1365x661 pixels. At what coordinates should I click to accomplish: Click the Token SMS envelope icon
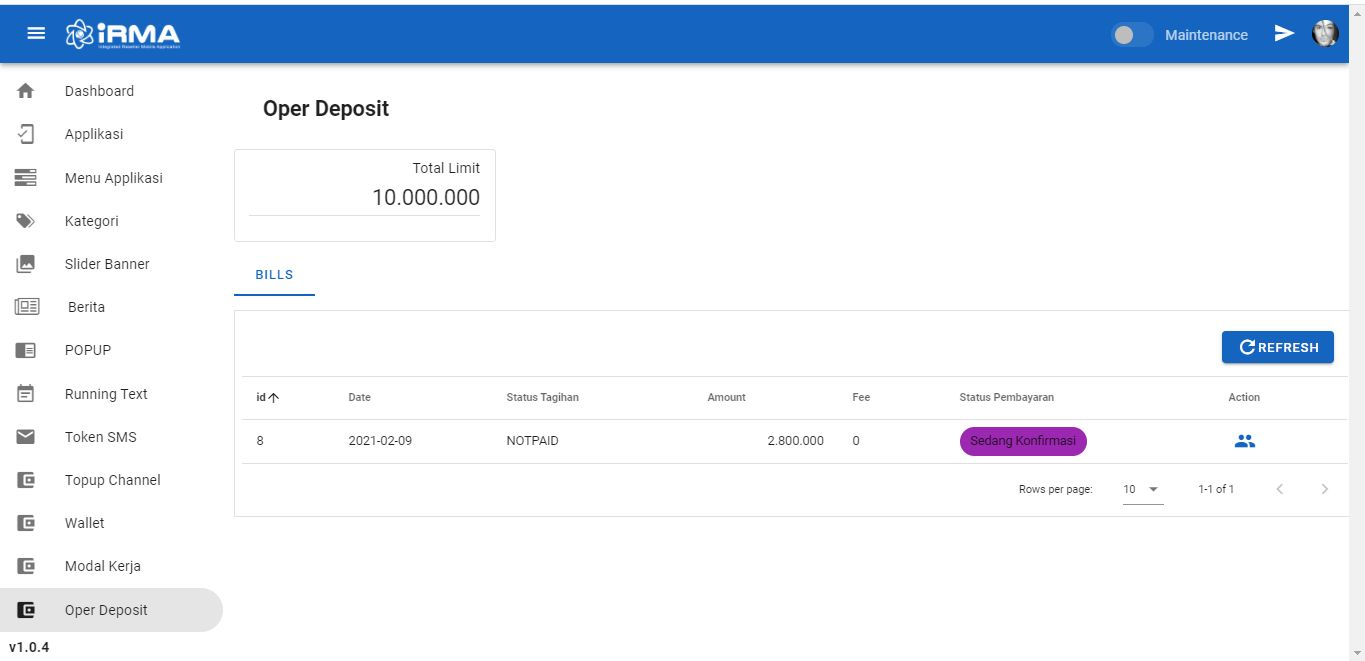coord(26,437)
